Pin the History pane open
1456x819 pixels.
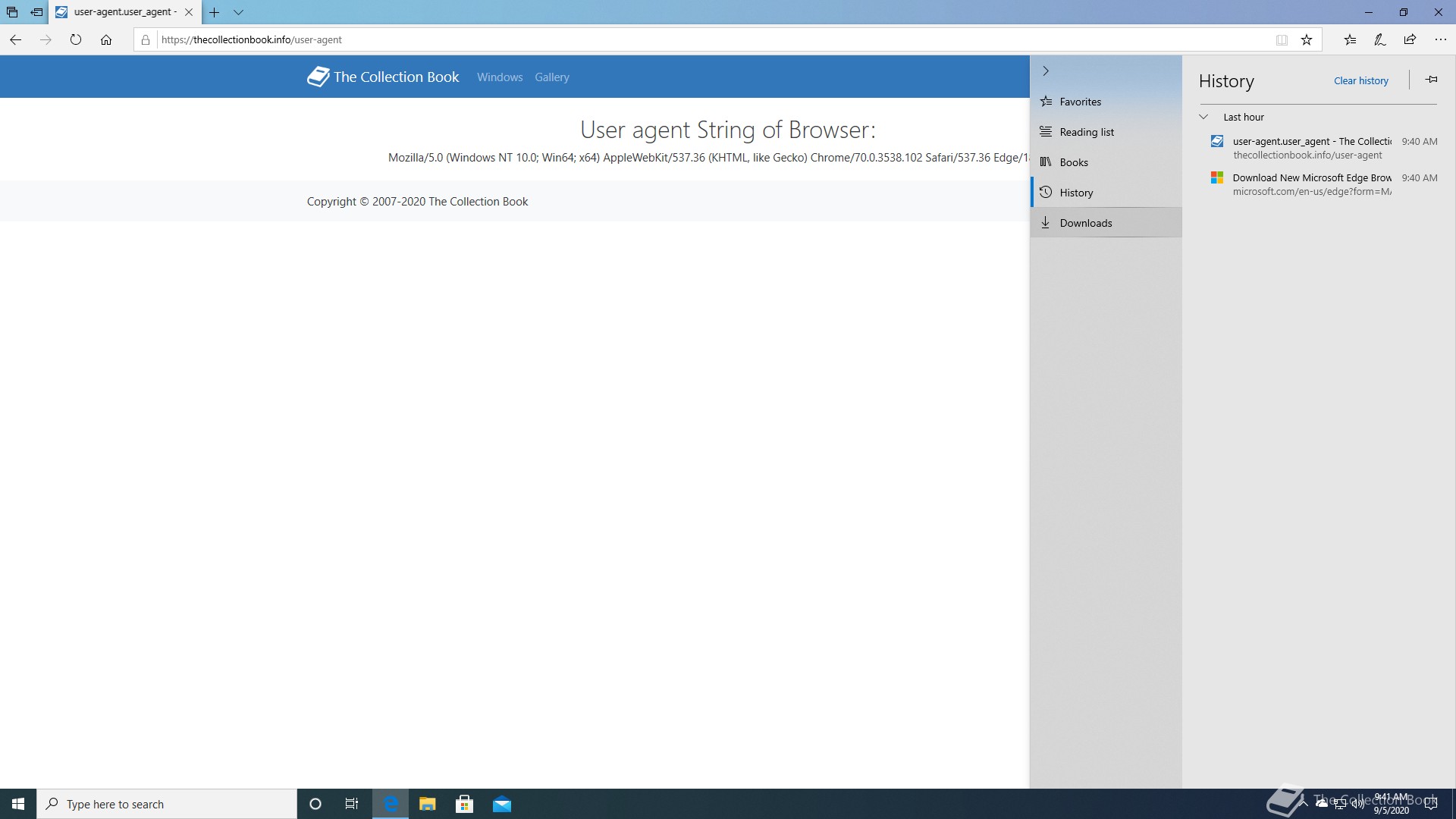click(1431, 80)
